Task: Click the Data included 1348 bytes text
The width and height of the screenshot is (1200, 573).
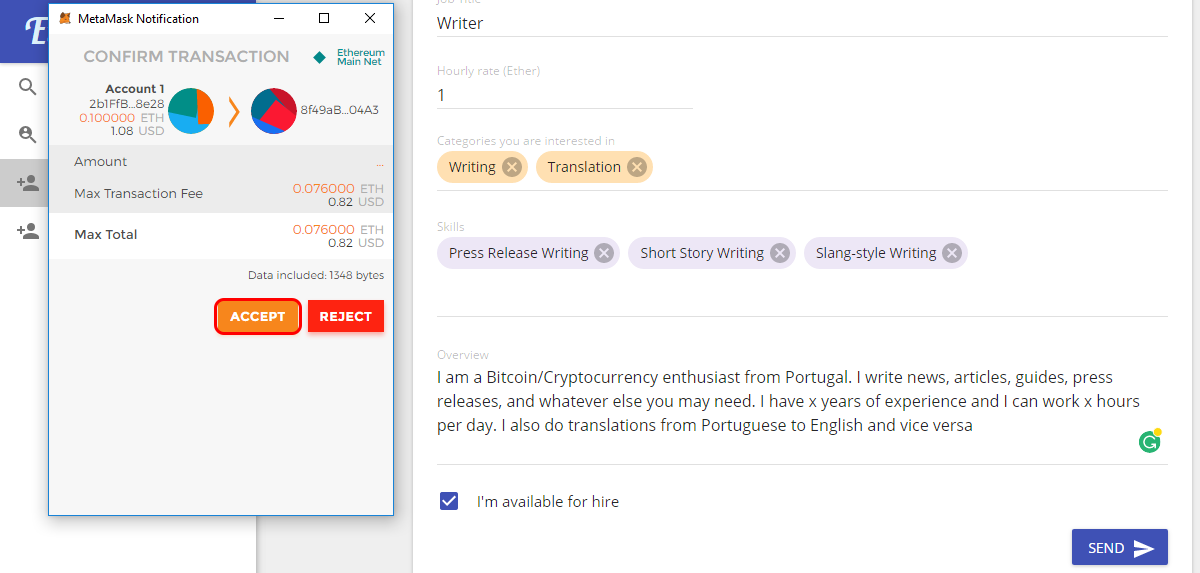Action: (316, 275)
